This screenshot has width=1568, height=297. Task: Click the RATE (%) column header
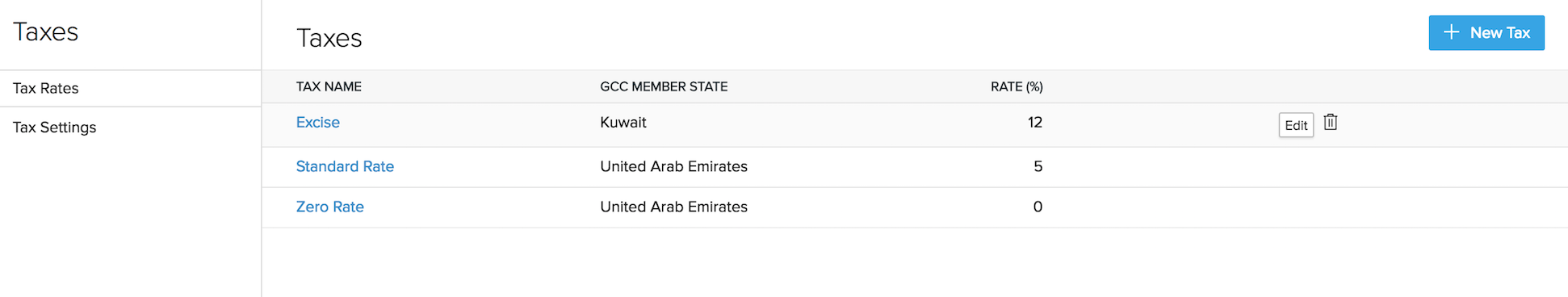[x=1017, y=86]
